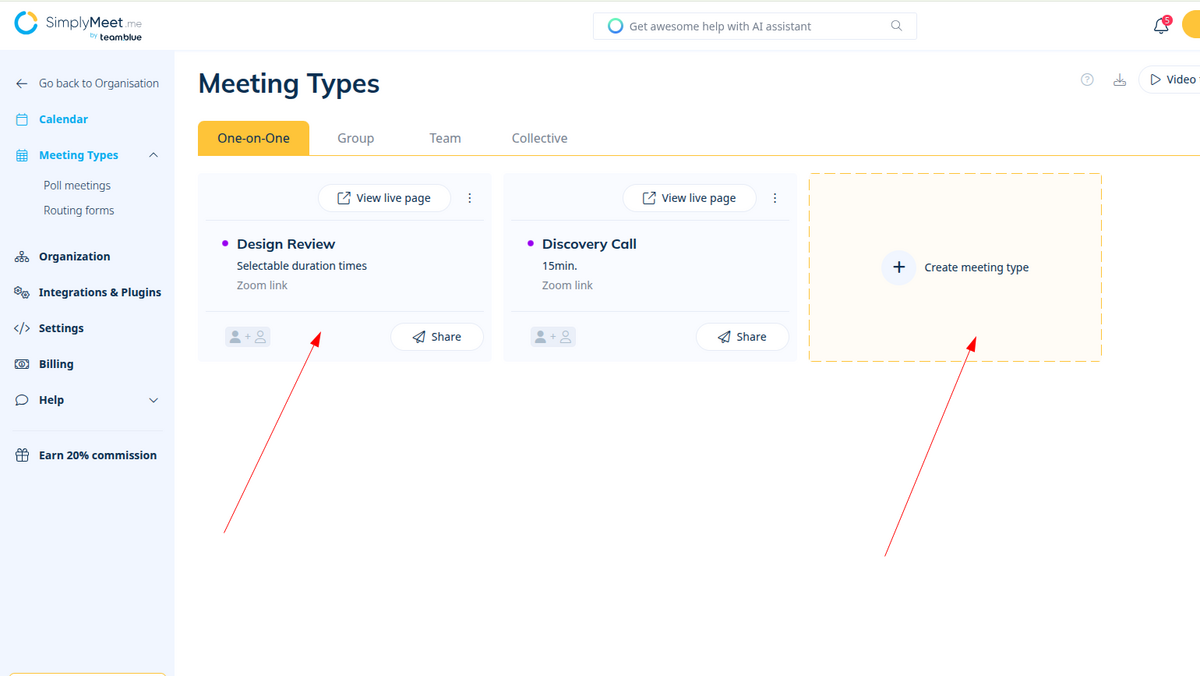
Task: Click the Settings code-bracket icon
Action: point(22,329)
